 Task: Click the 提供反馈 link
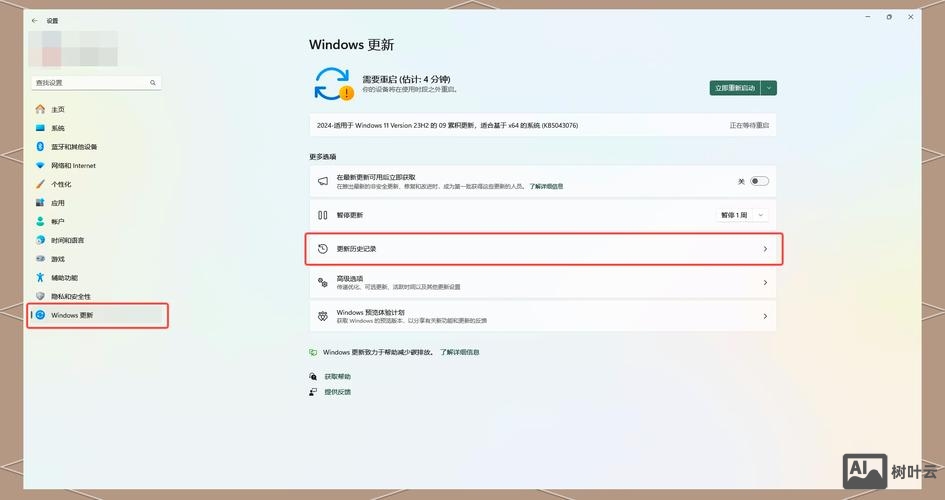338,392
